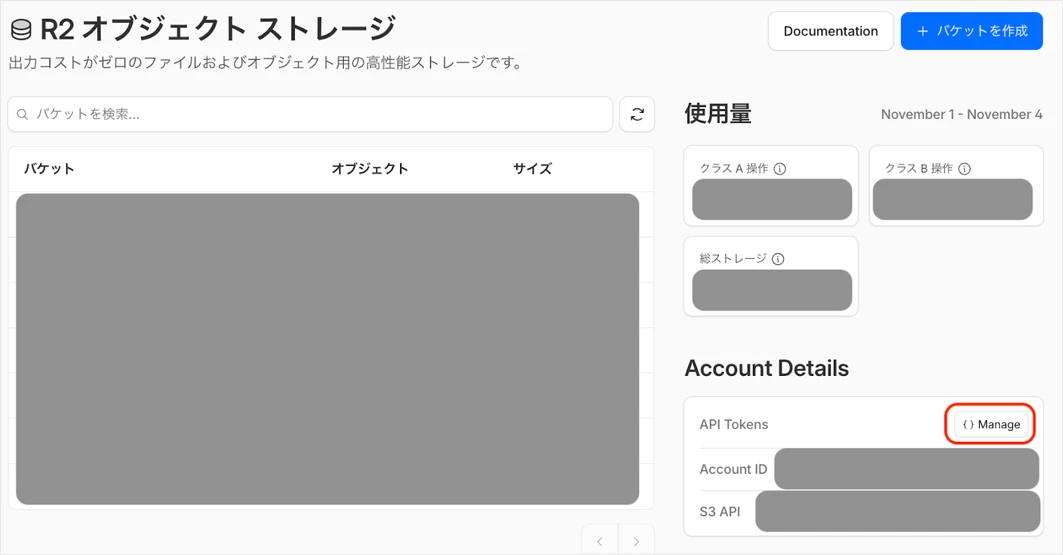
Task: Sort by the オブジェクト column header
Action: (369, 169)
